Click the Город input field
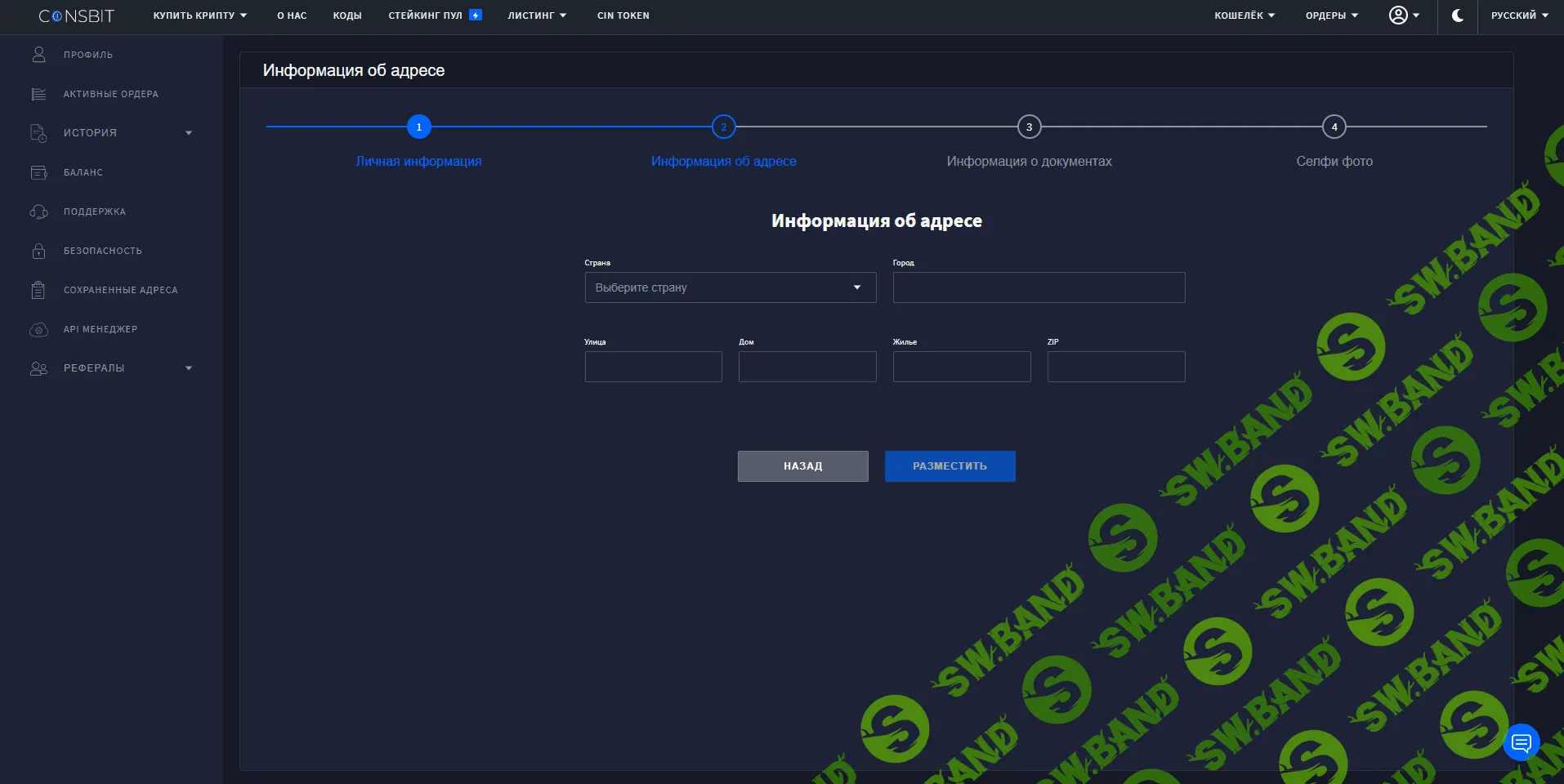1564x784 pixels. [1037, 287]
